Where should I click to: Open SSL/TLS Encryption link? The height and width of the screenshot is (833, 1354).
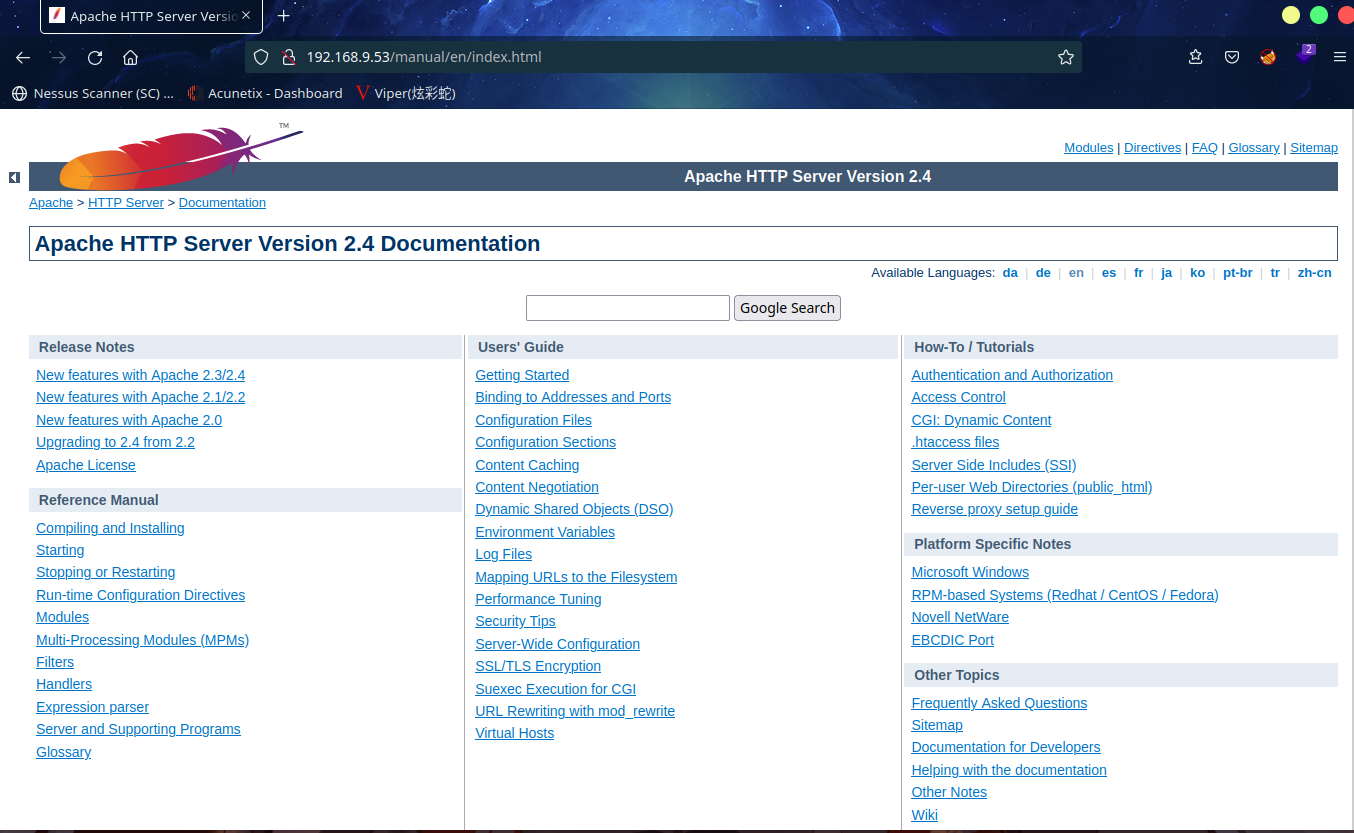[538, 666]
